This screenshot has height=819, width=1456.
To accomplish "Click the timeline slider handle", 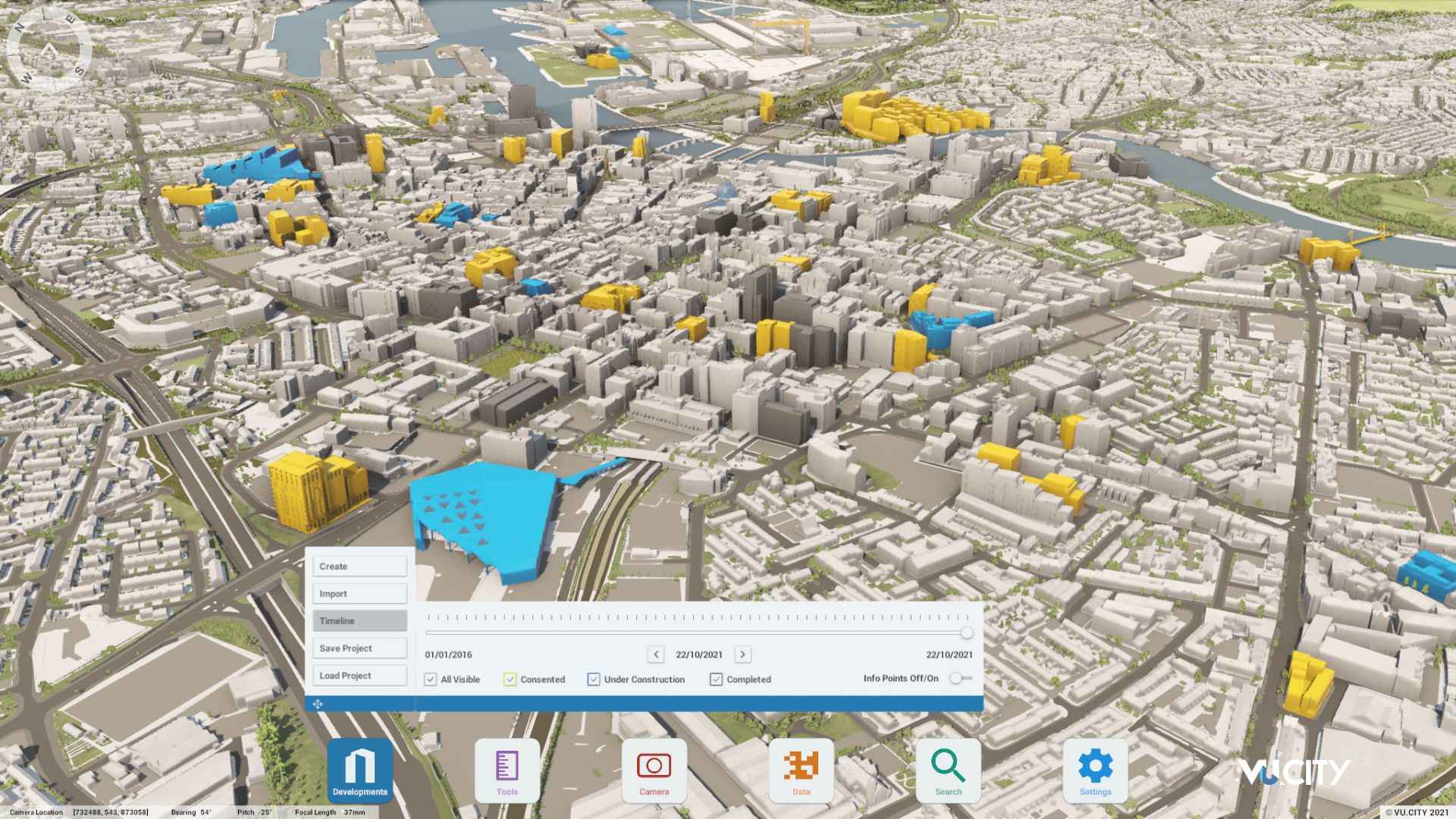I will [967, 632].
